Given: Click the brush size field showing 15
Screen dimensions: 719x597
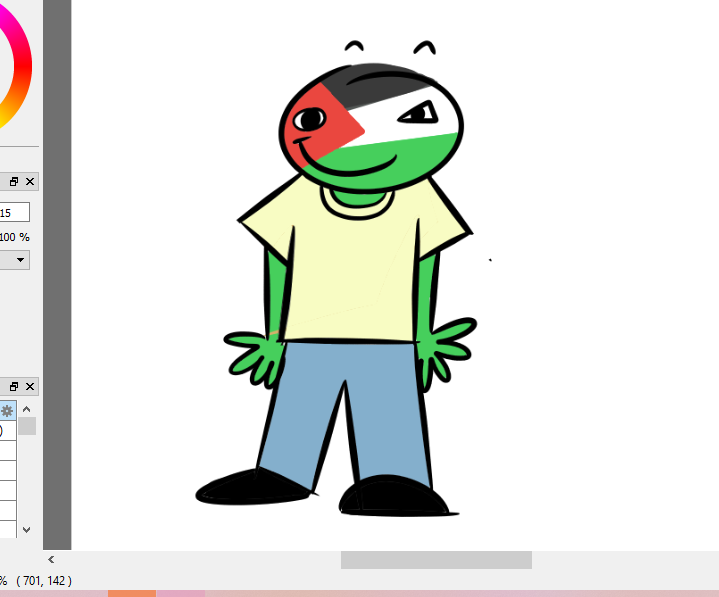Looking at the screenshot, I should (14, 212).
